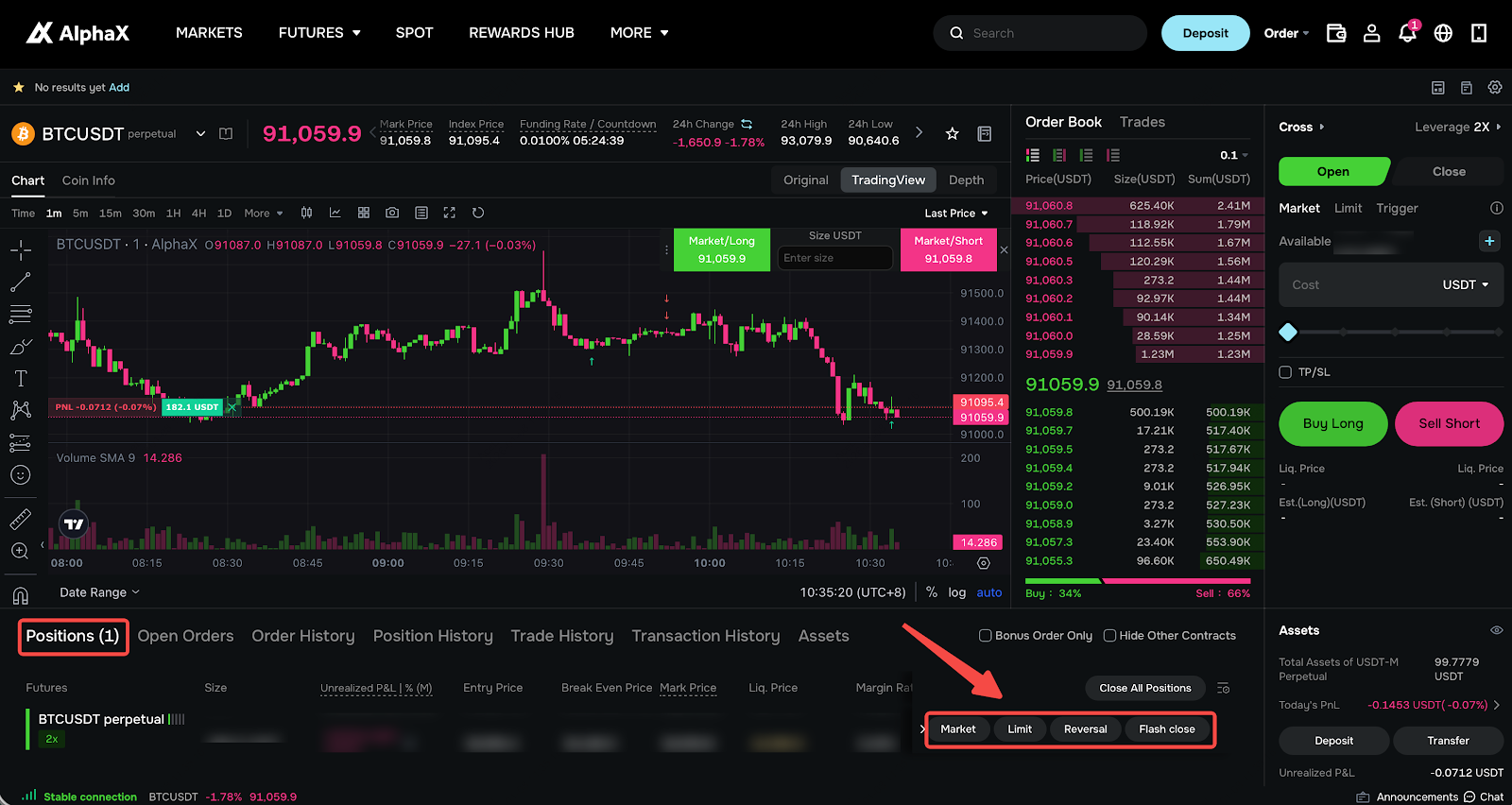
Task: Enable the TP/SL checkbox
Action: pos(1285,372)
